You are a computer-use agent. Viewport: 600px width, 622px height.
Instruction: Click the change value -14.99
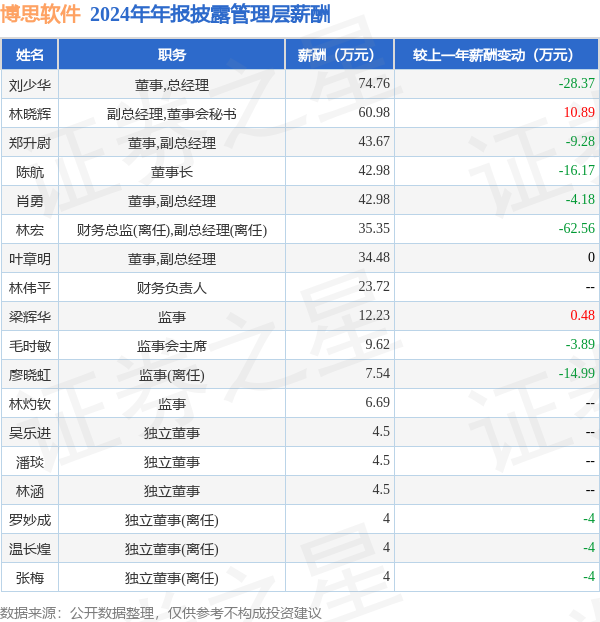coord(577,373)
